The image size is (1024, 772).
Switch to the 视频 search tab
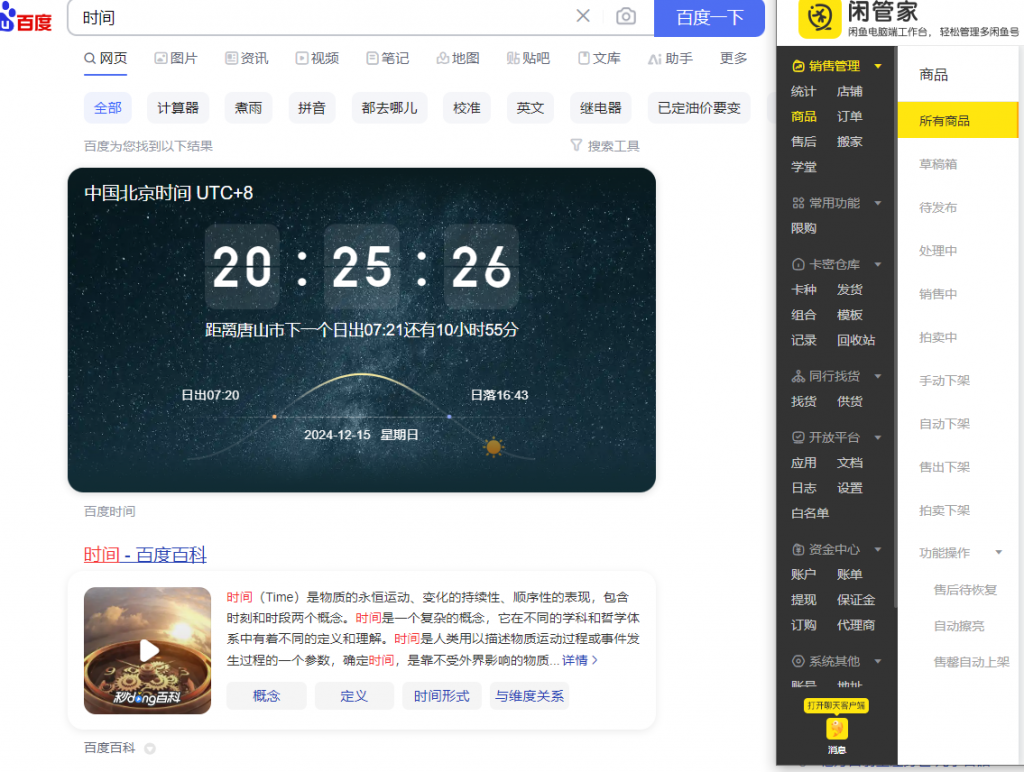(317, 58)
